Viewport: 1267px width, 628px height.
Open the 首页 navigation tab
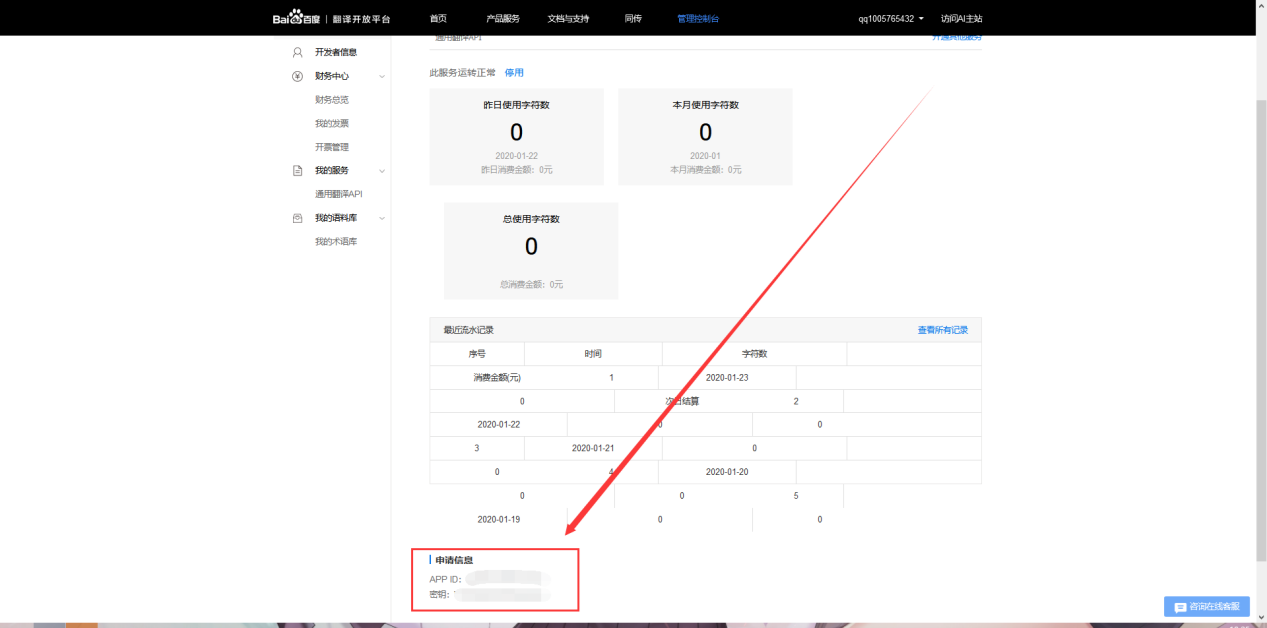tap(438, 19)
